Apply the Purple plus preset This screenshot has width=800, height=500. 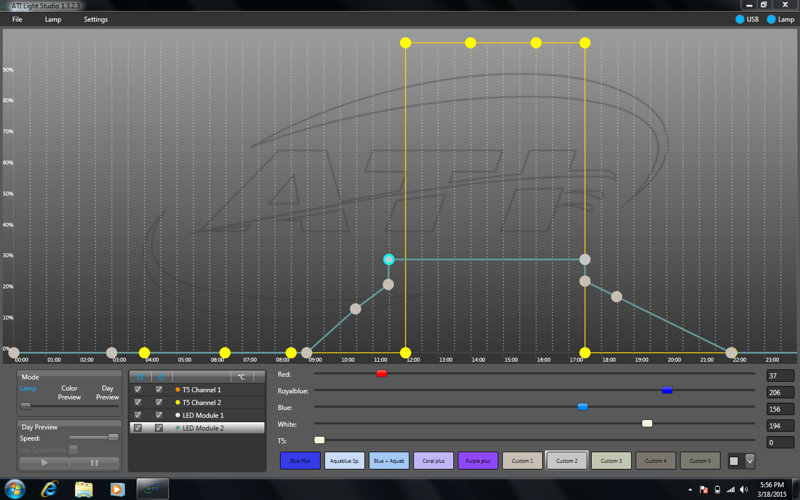coord(478,461)
